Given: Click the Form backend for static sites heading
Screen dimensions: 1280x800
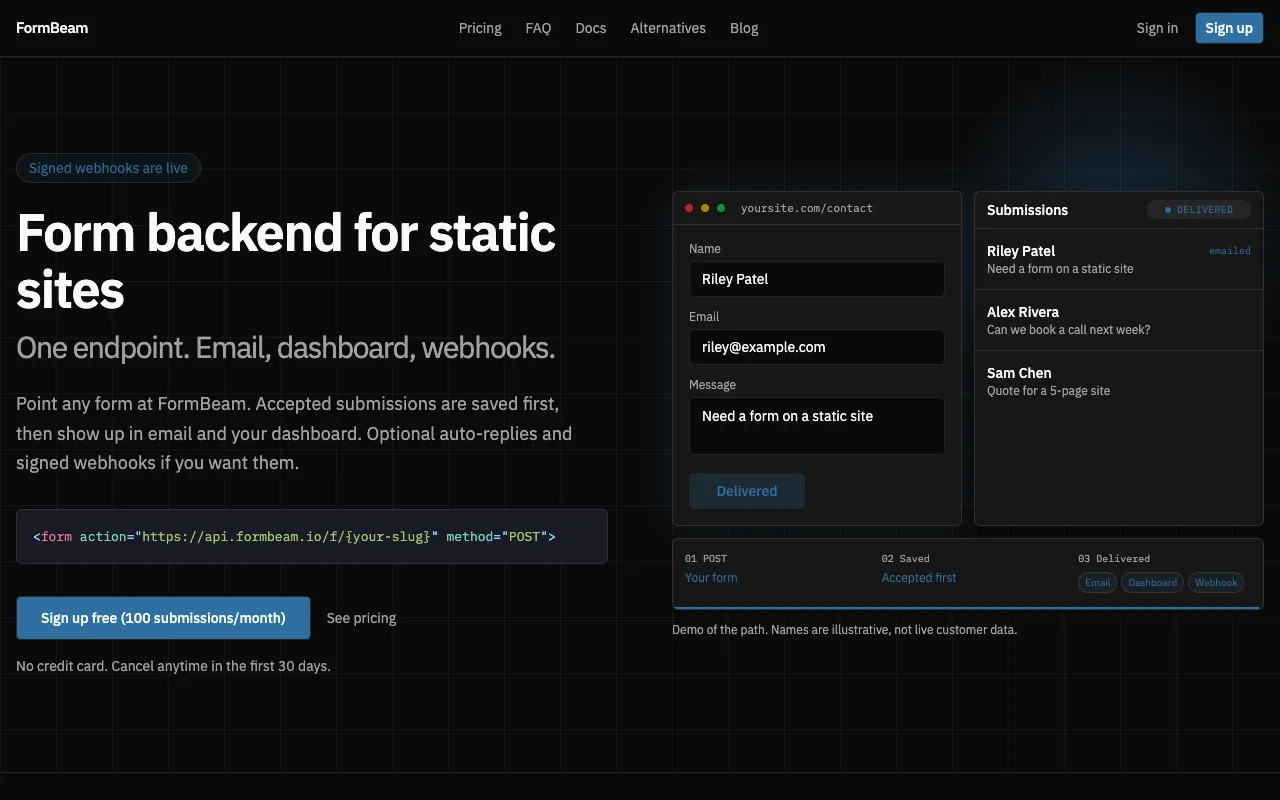Looking at the screenshot, I should (x=286, y=261).
